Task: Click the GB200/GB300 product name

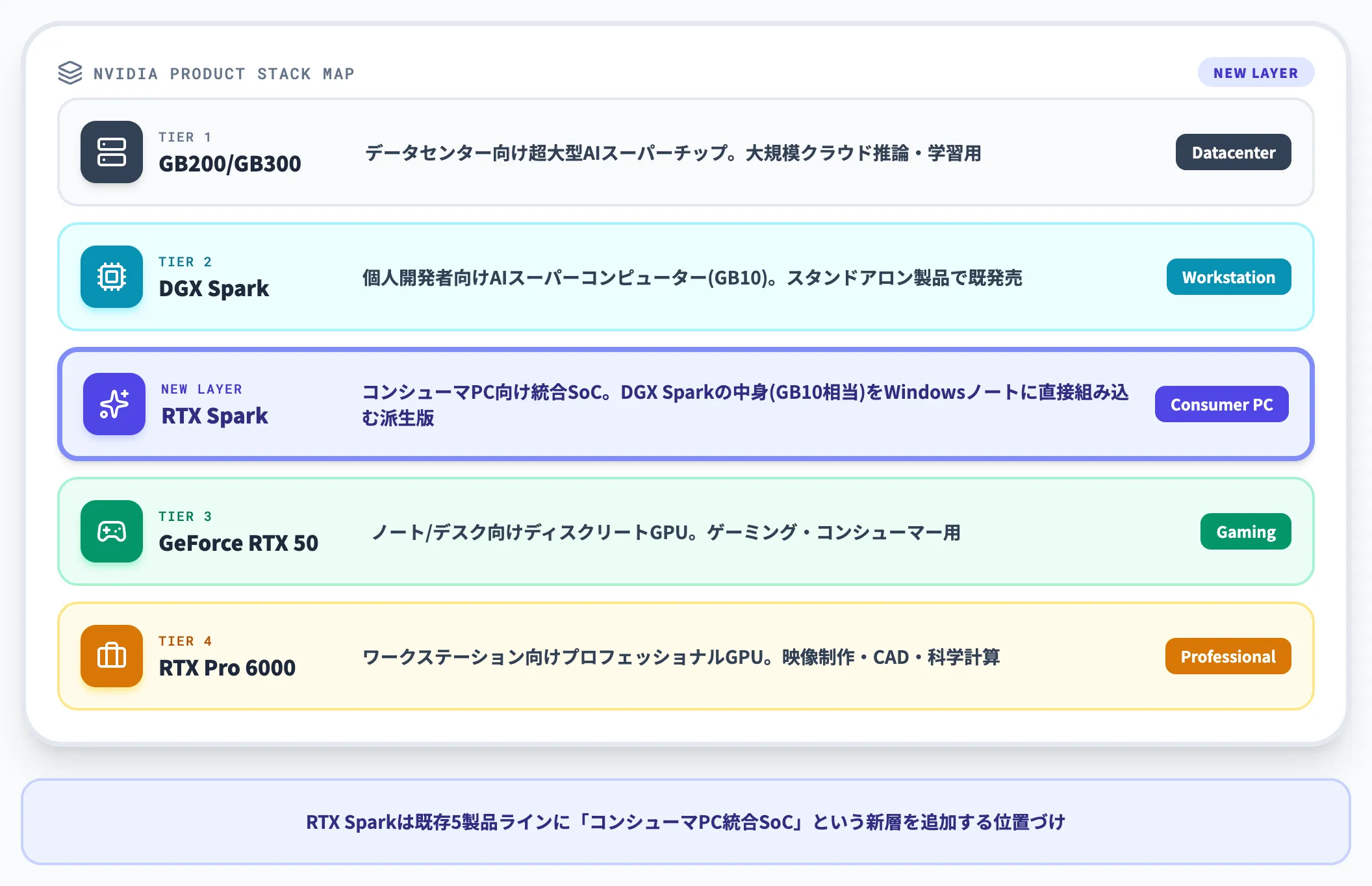Action: click(x=230, y=164)
